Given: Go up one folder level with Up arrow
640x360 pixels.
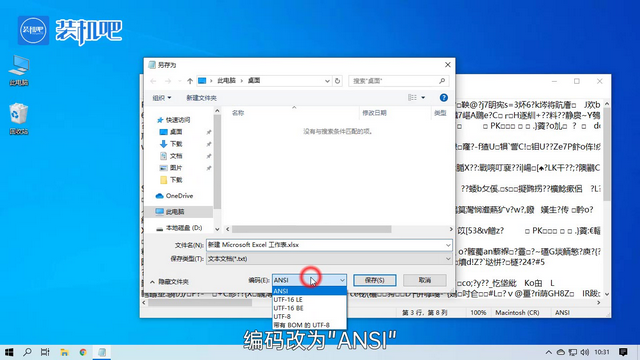Looking at the screenshot, I should point(190,81).
